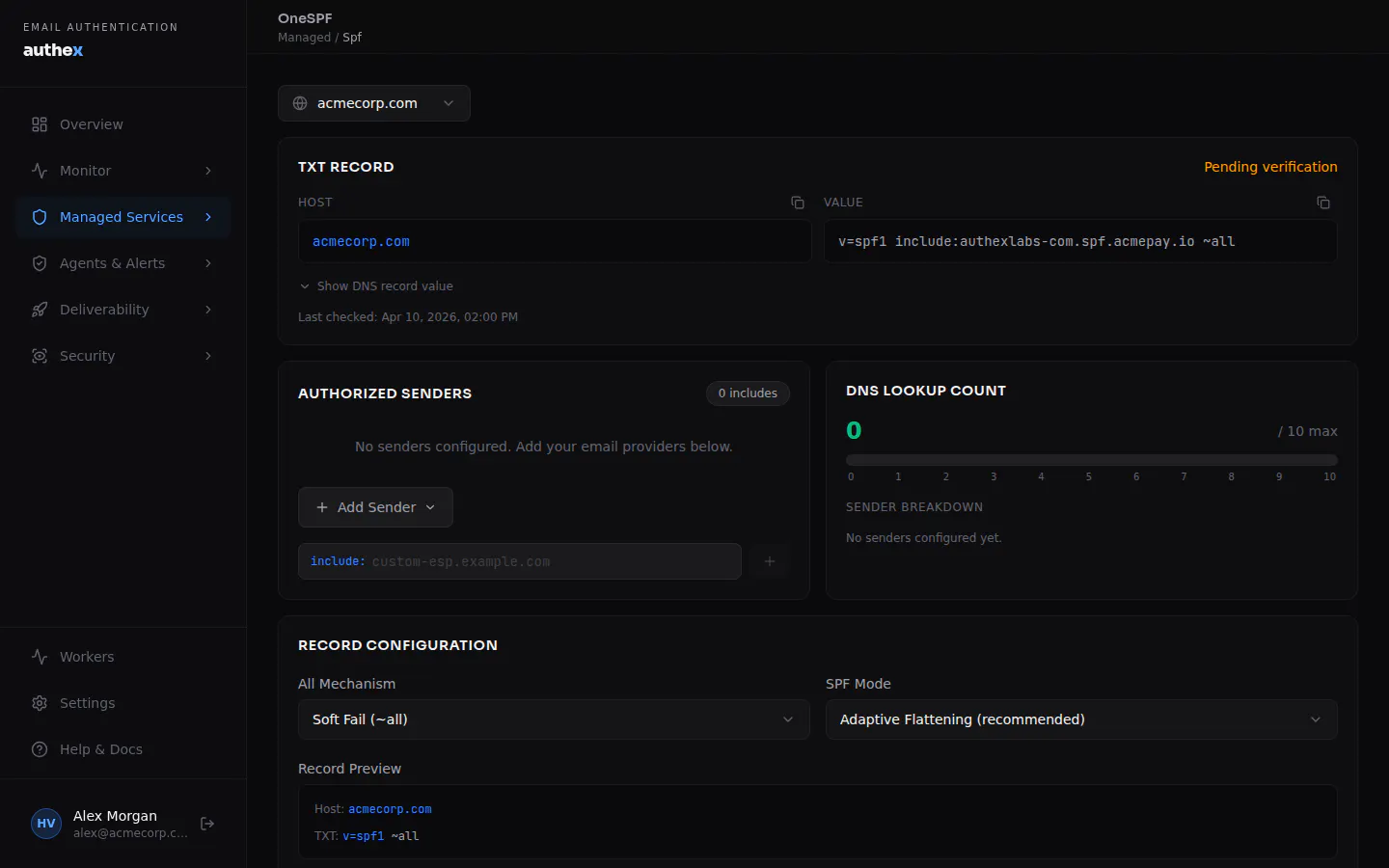Image resolution: width=1389 pixels, height=868 pixels.
Task: Open Workers in the sidebar
Action: tap(123, 657)
